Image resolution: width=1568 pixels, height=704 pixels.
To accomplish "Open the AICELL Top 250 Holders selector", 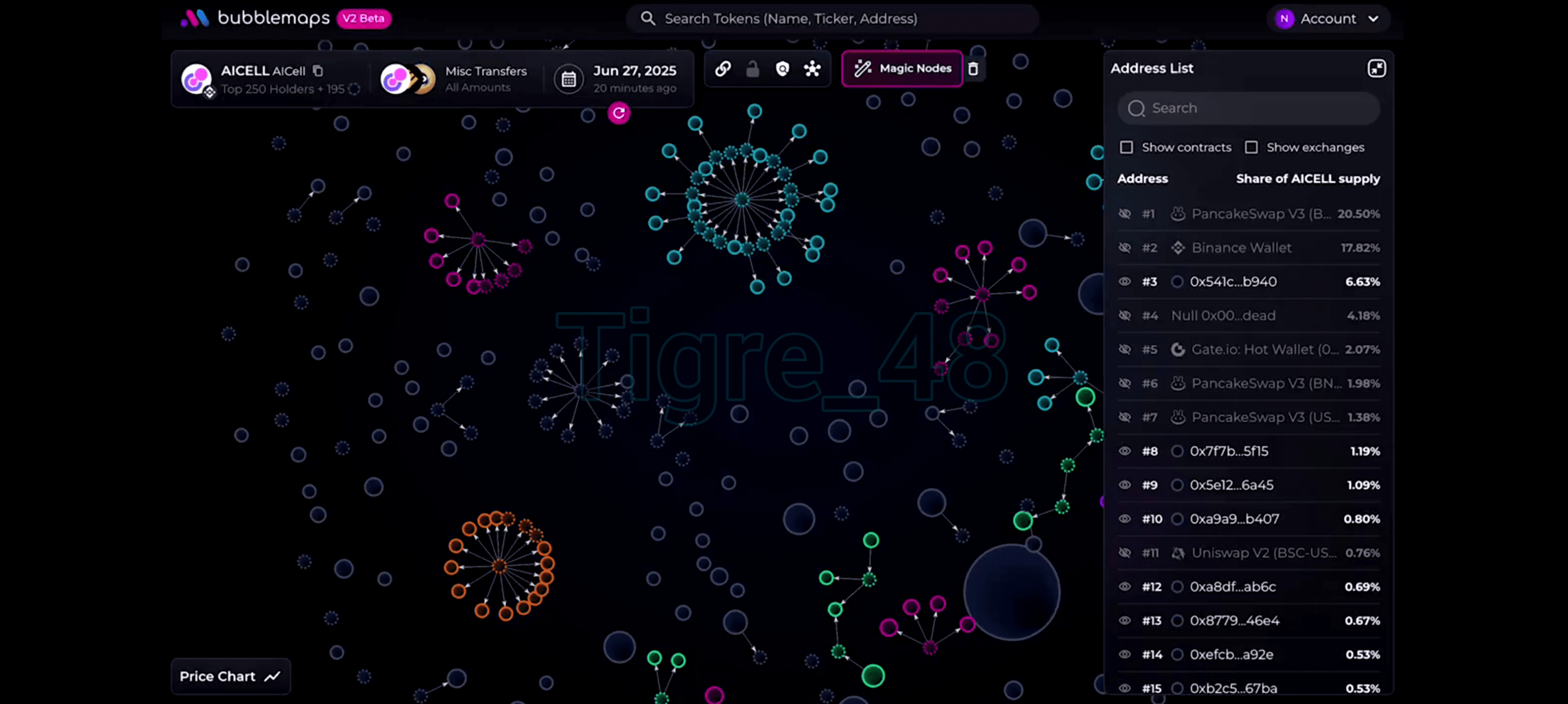I will pyautogui.click(x=271, y=79).
